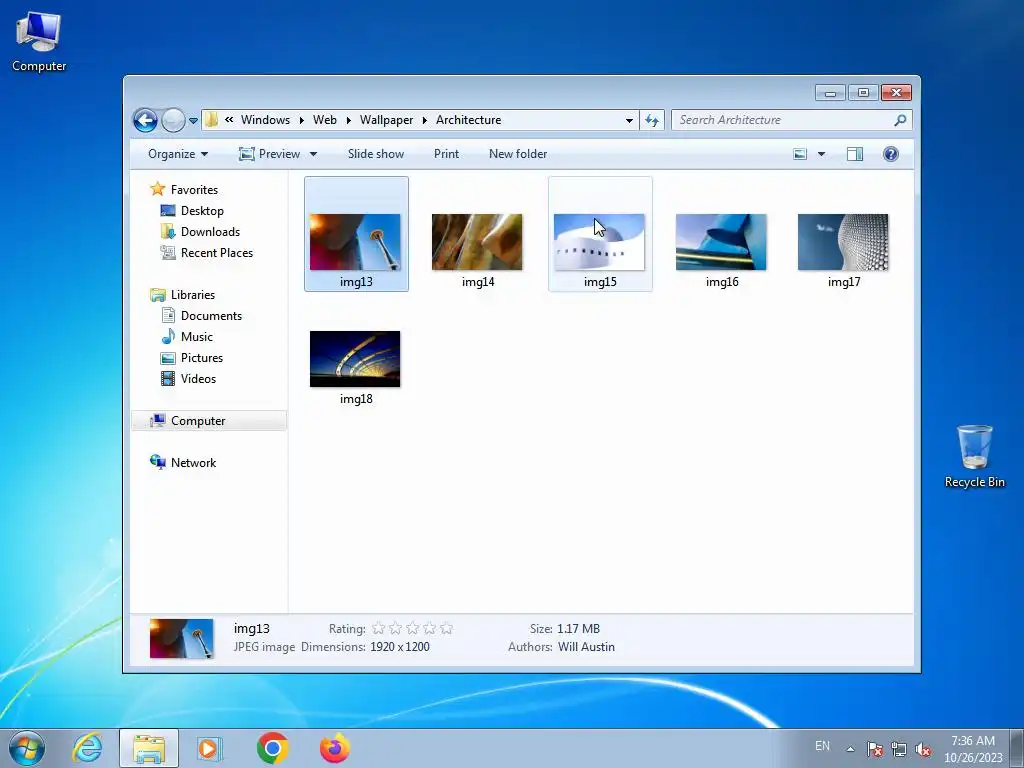
Task: Set rating to one star
Action: [378, 629]
